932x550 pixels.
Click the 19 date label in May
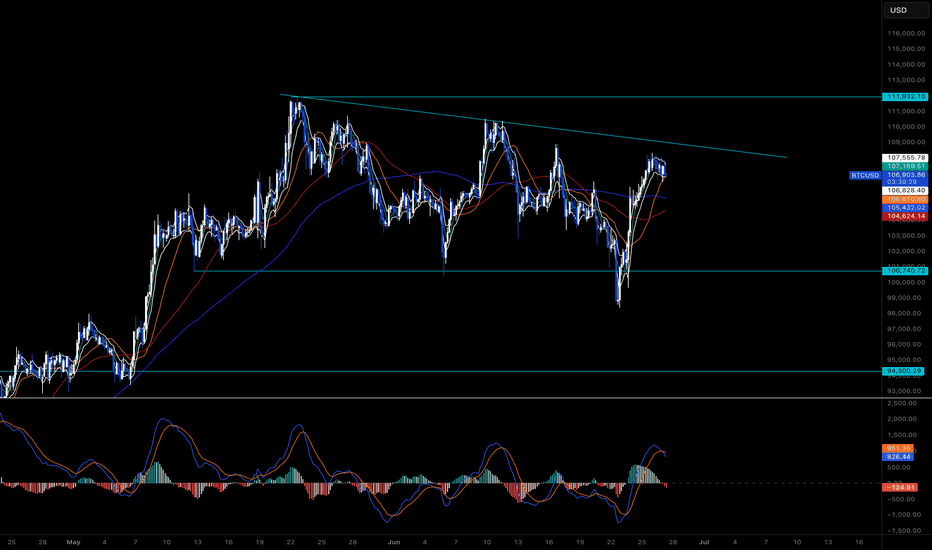(x=260, y=542)
